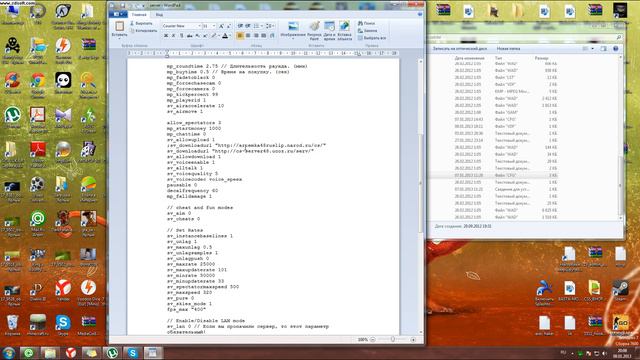640x360 pixels.
Task: Cut the selection with Вырезать
Action: point(141,23)
